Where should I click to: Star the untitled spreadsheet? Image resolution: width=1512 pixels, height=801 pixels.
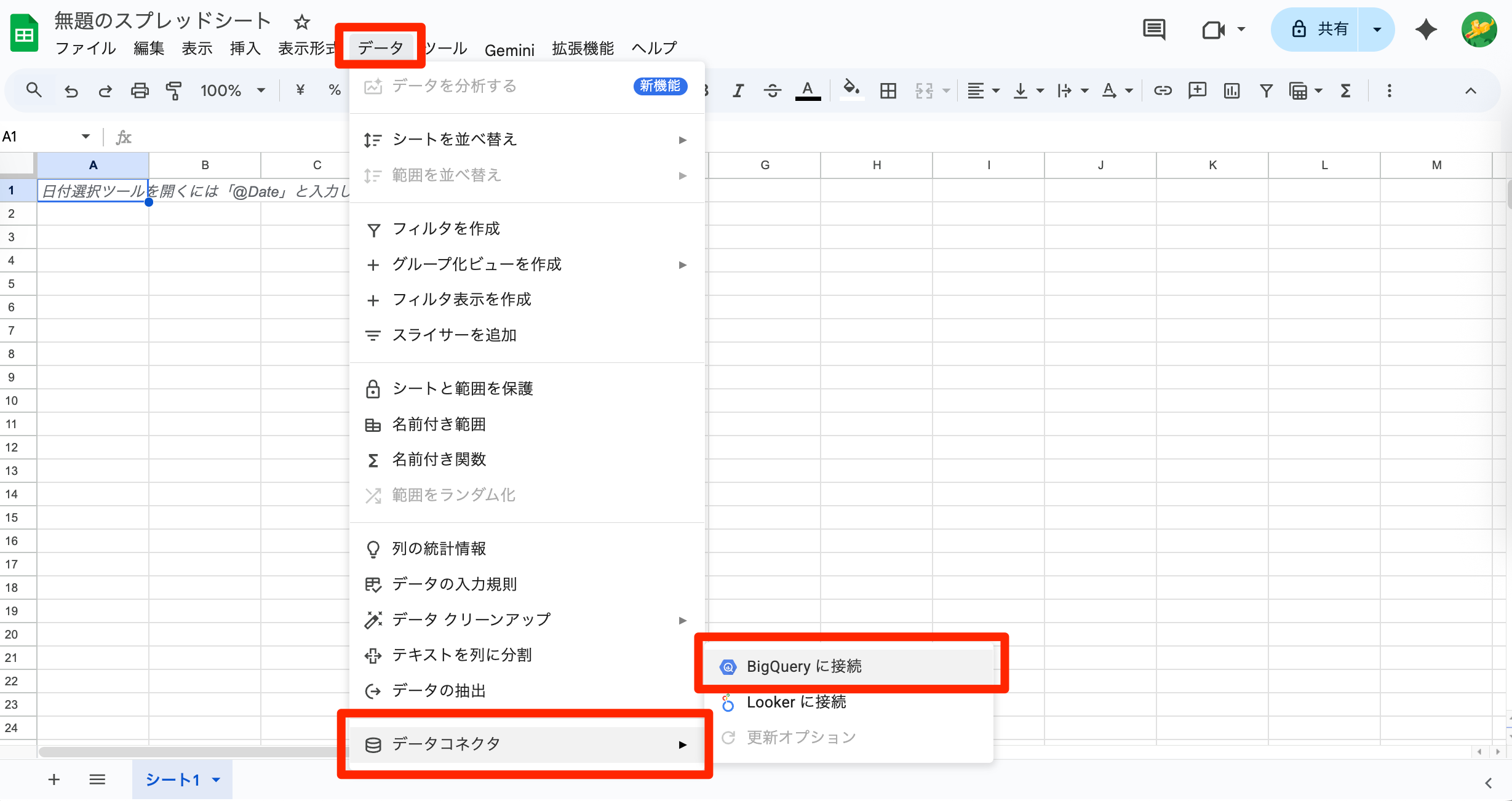301,23
